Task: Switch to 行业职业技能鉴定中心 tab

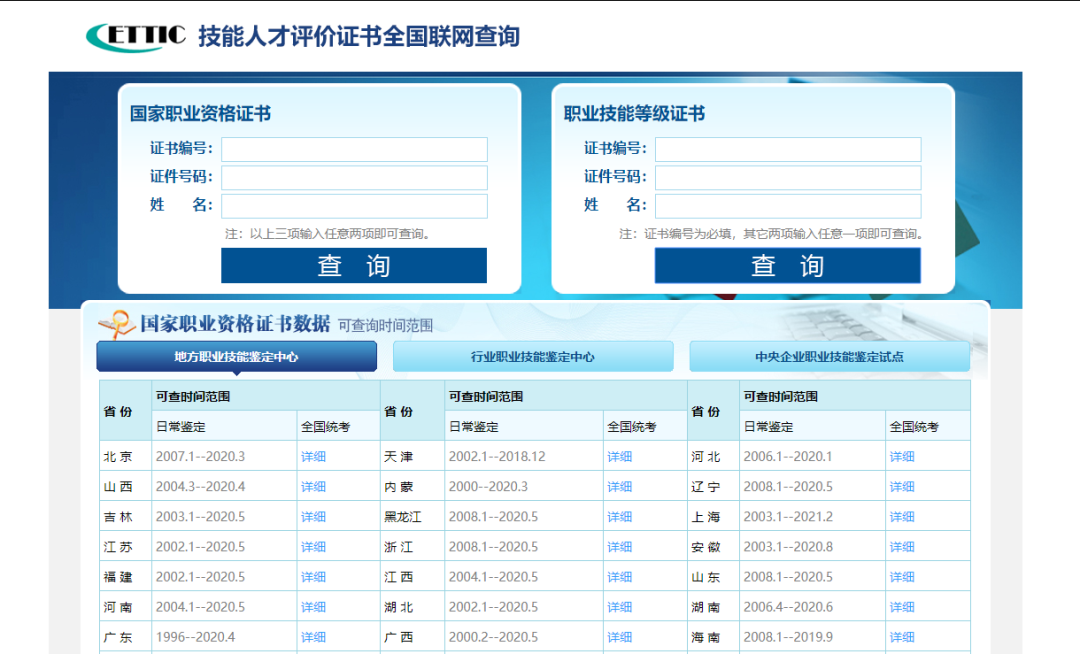Action: pos(533,357)
